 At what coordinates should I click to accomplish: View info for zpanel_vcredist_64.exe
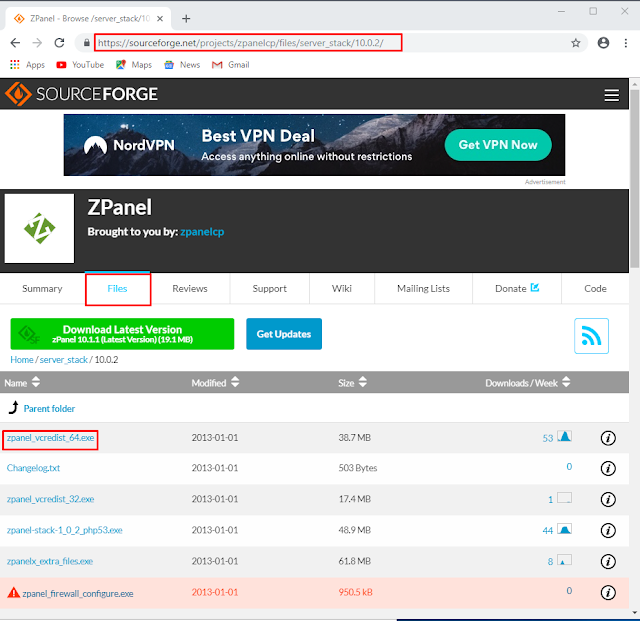608,438
